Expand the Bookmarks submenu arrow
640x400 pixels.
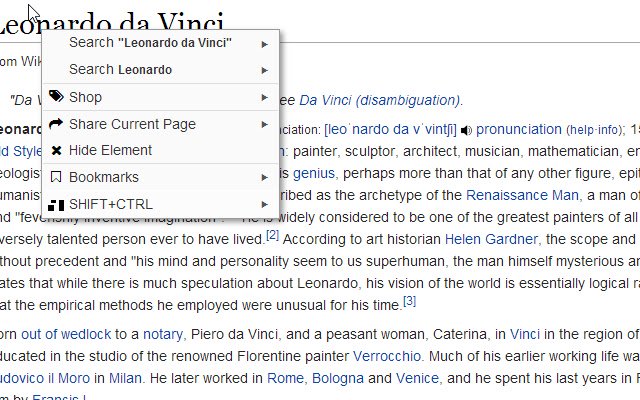point(265,177)
